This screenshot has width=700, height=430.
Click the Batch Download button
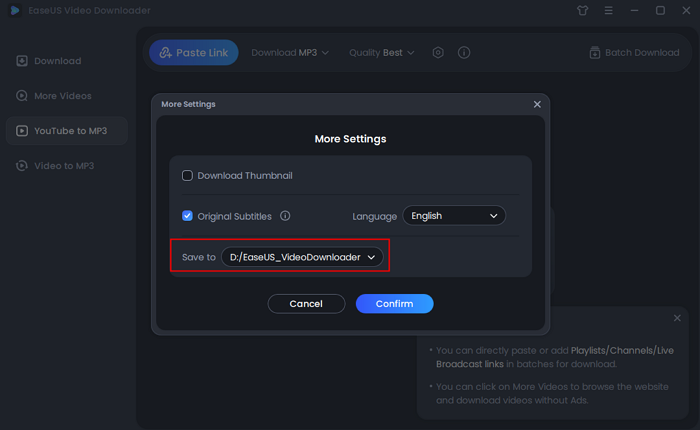pos(634,53)
